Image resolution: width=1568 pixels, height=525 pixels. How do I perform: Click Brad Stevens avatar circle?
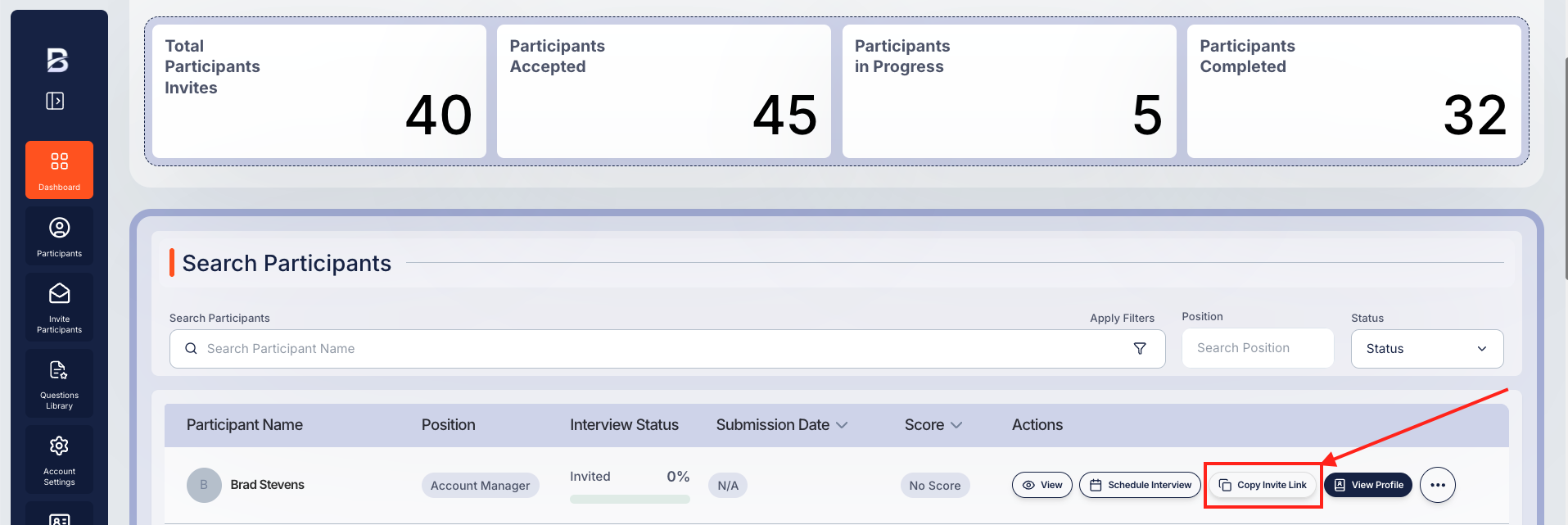point(204,485)
